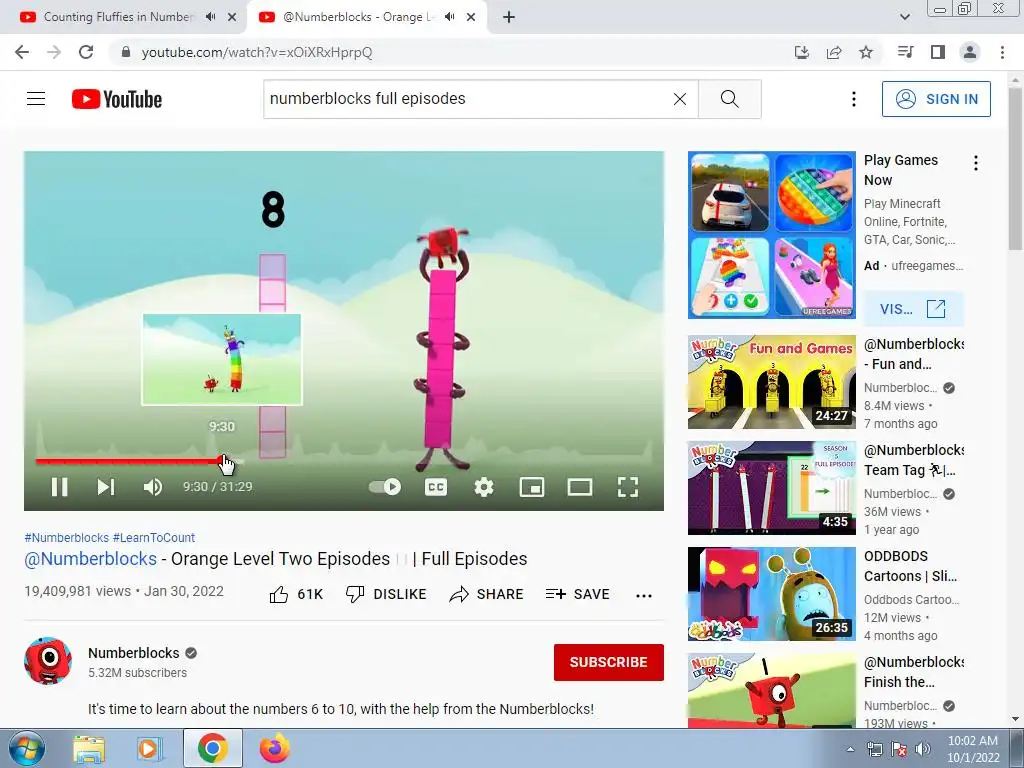The width and height of the screenshot is (1024, 768).
Task: Open the #LearnToCount hashtag
Action: click(x=153, y=537)
